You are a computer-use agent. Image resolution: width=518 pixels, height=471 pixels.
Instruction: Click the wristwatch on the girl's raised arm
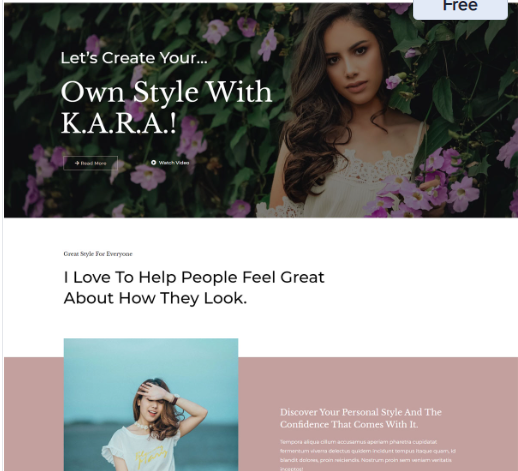(175, 398)
